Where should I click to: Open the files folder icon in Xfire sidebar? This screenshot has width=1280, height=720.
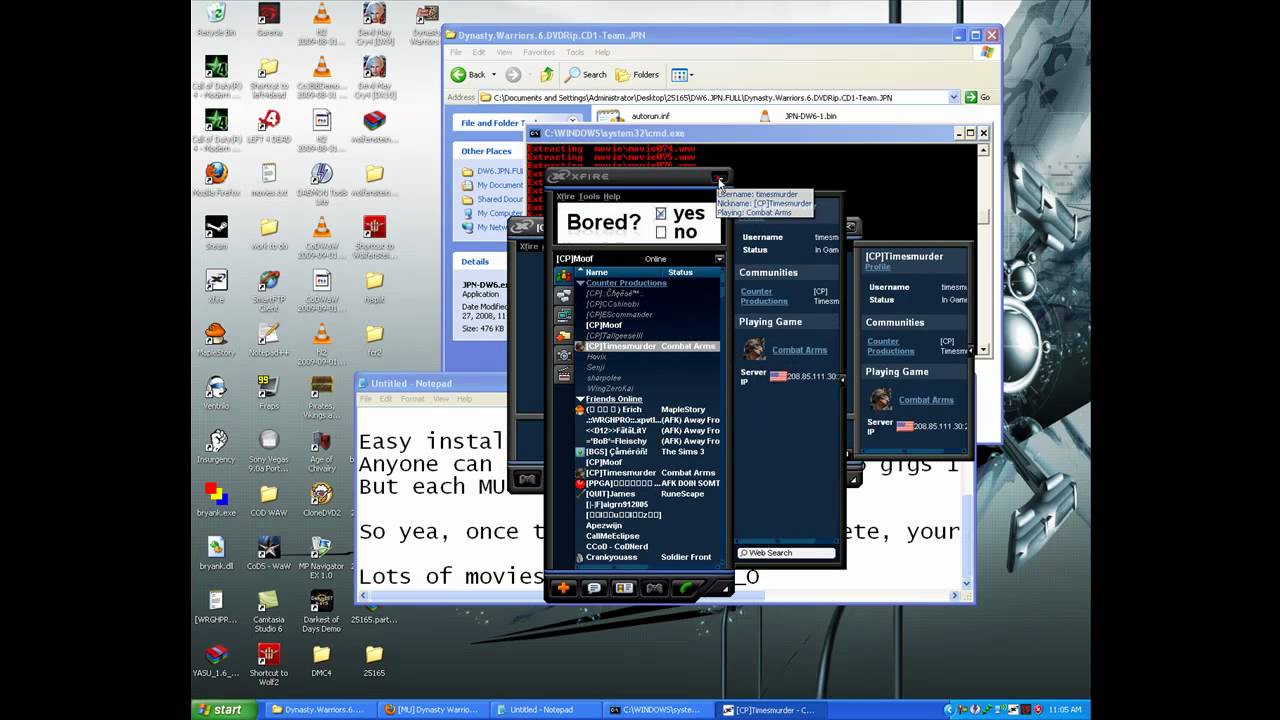pos(564,335)
